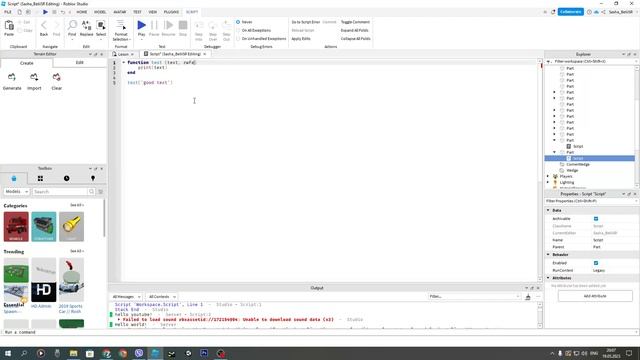Screen dimensions: 640x360
Task: Expand the Lighting node in Explorer
Action: click(548, 182)
